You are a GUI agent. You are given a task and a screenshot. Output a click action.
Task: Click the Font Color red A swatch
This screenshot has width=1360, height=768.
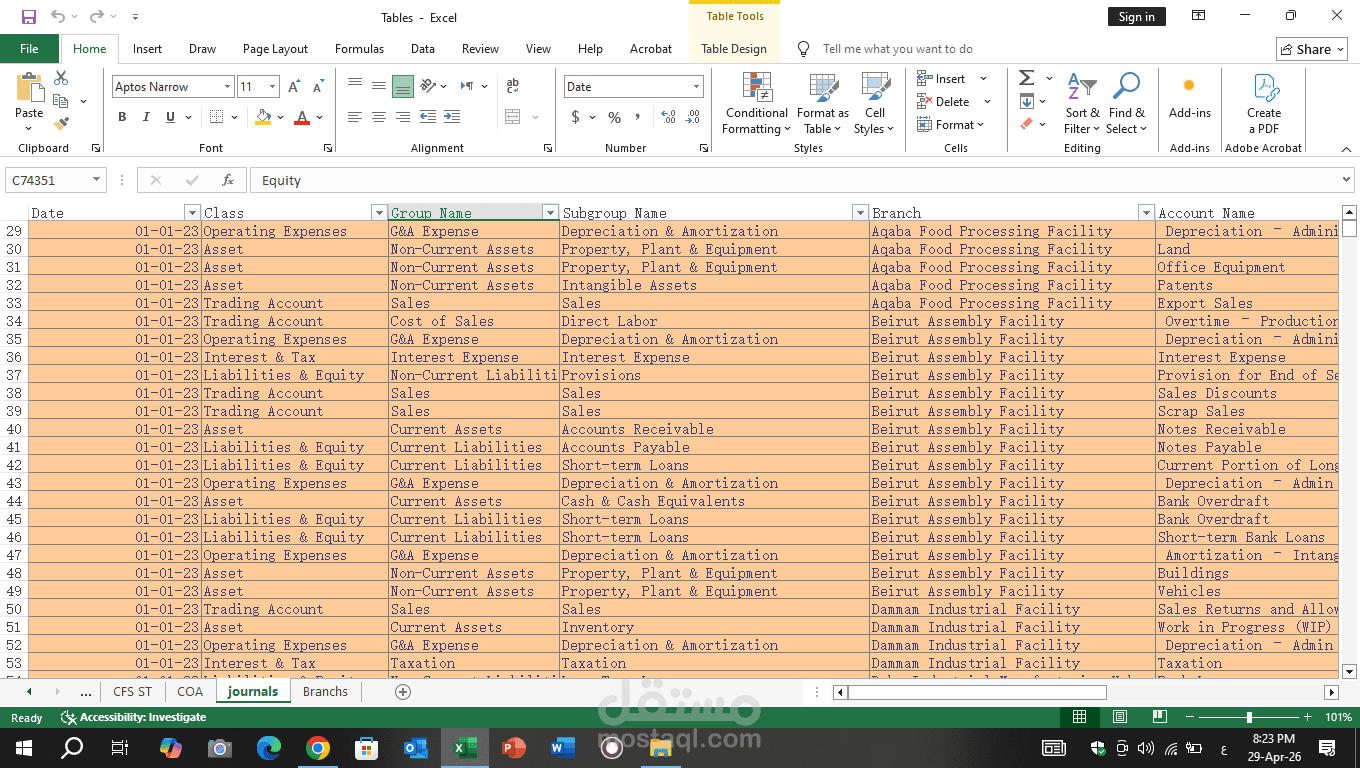click(x=302, y=117)
